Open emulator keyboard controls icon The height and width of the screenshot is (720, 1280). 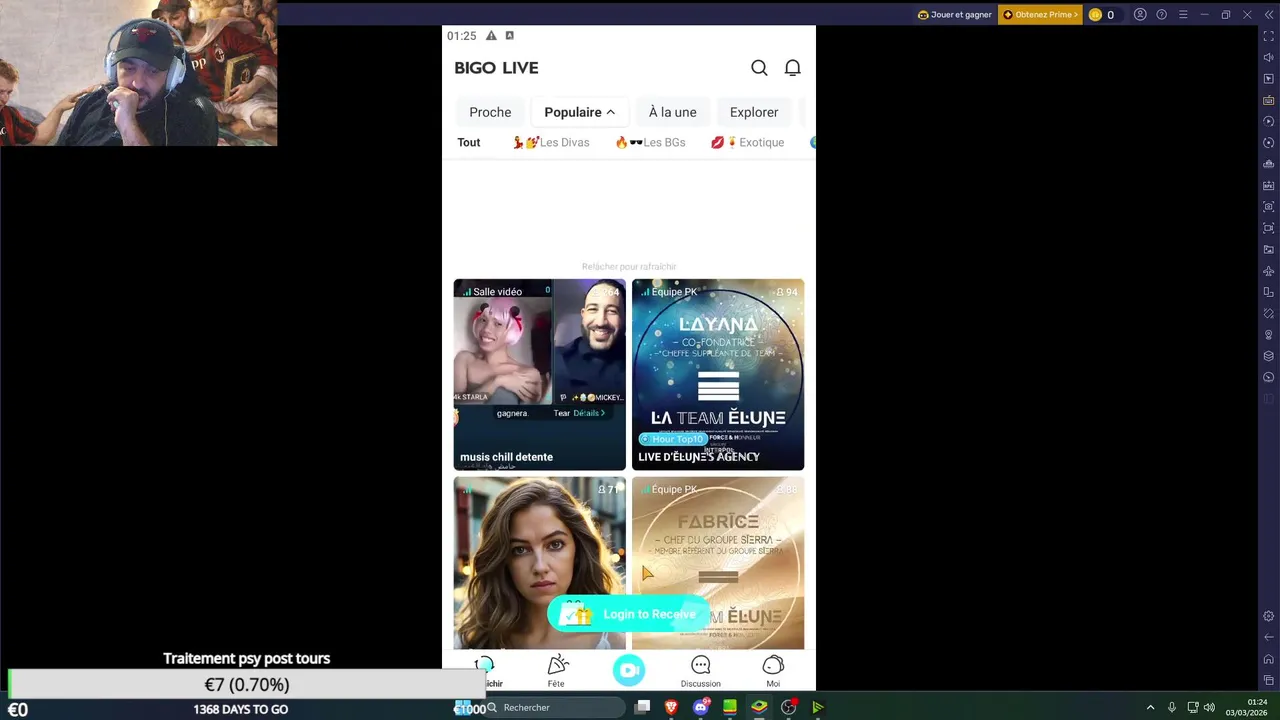[x=1269, y=100]
